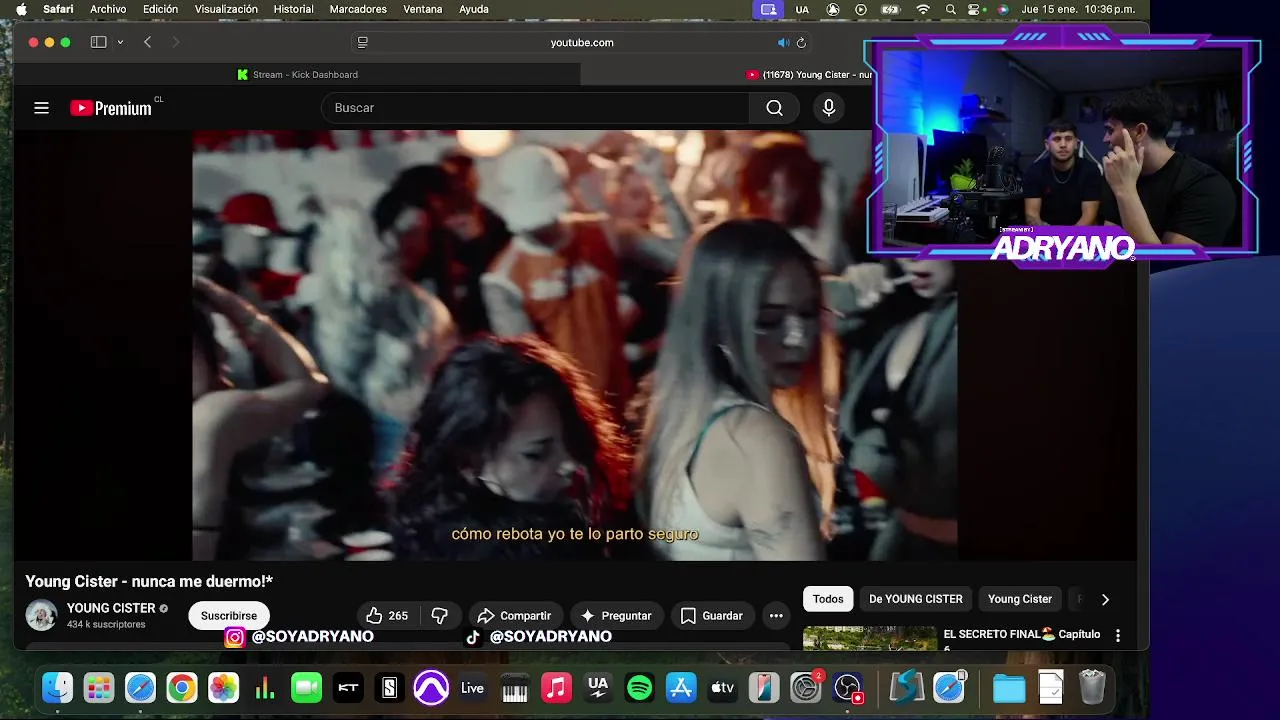Image resolution: width=1280 pixels, height=720 pixels.
Task: Open the piano keyboard app in the Dock
Action: point(515,688)
